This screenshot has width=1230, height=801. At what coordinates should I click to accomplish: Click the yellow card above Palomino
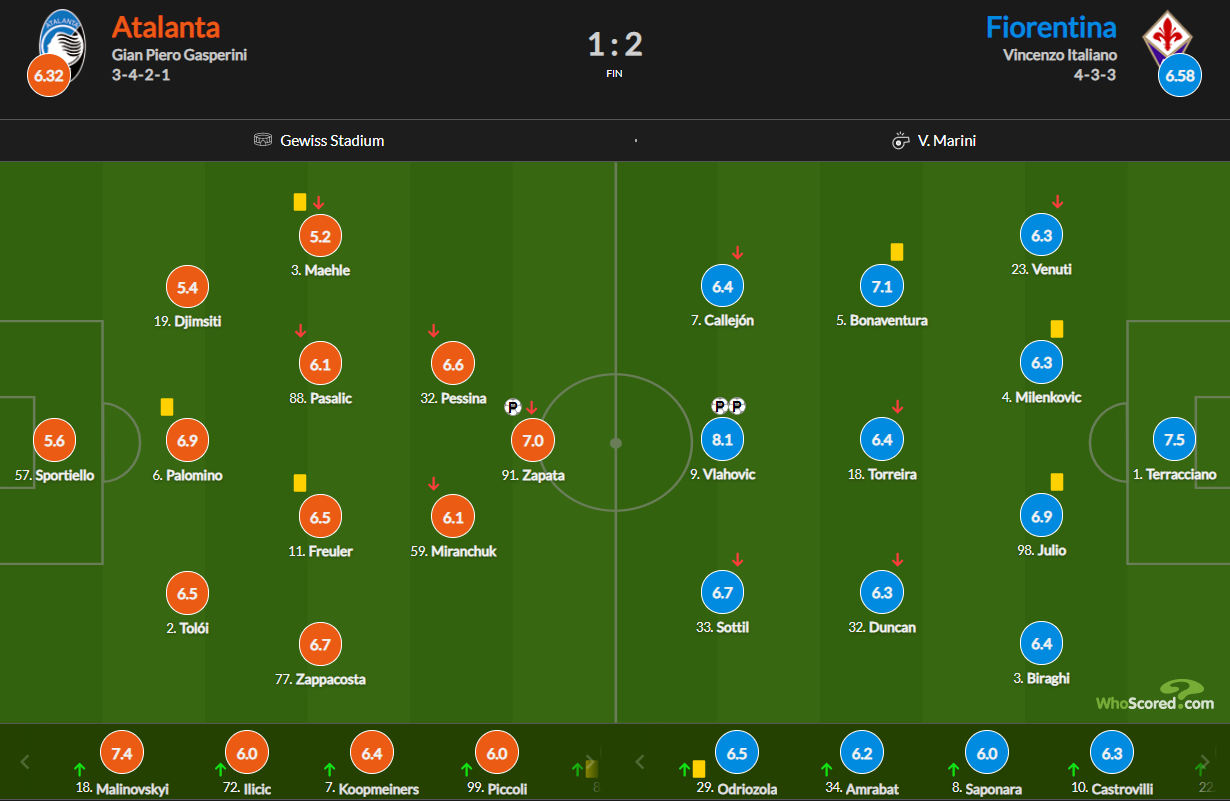point(167,407)
